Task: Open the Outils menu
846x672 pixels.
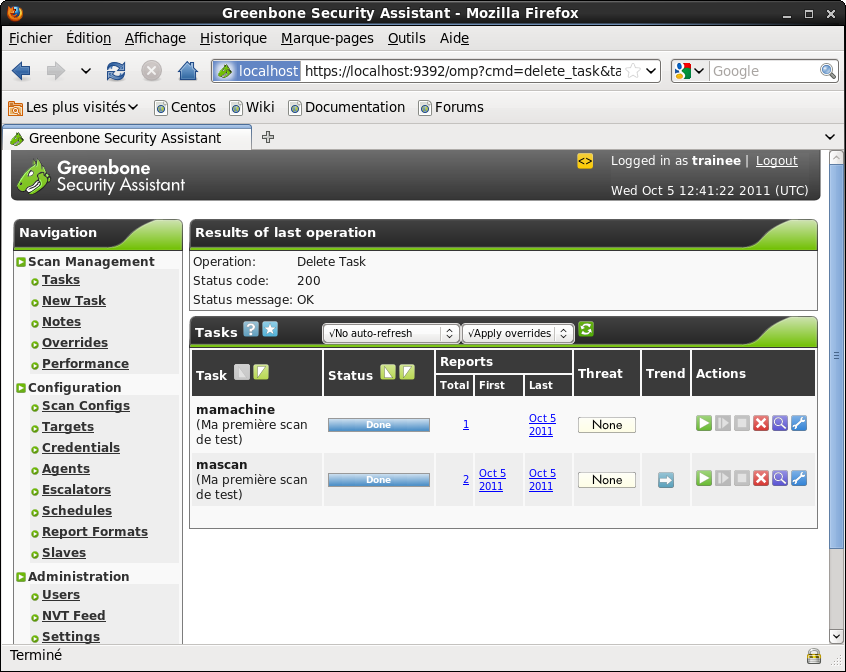Action: tap(407, 38)
